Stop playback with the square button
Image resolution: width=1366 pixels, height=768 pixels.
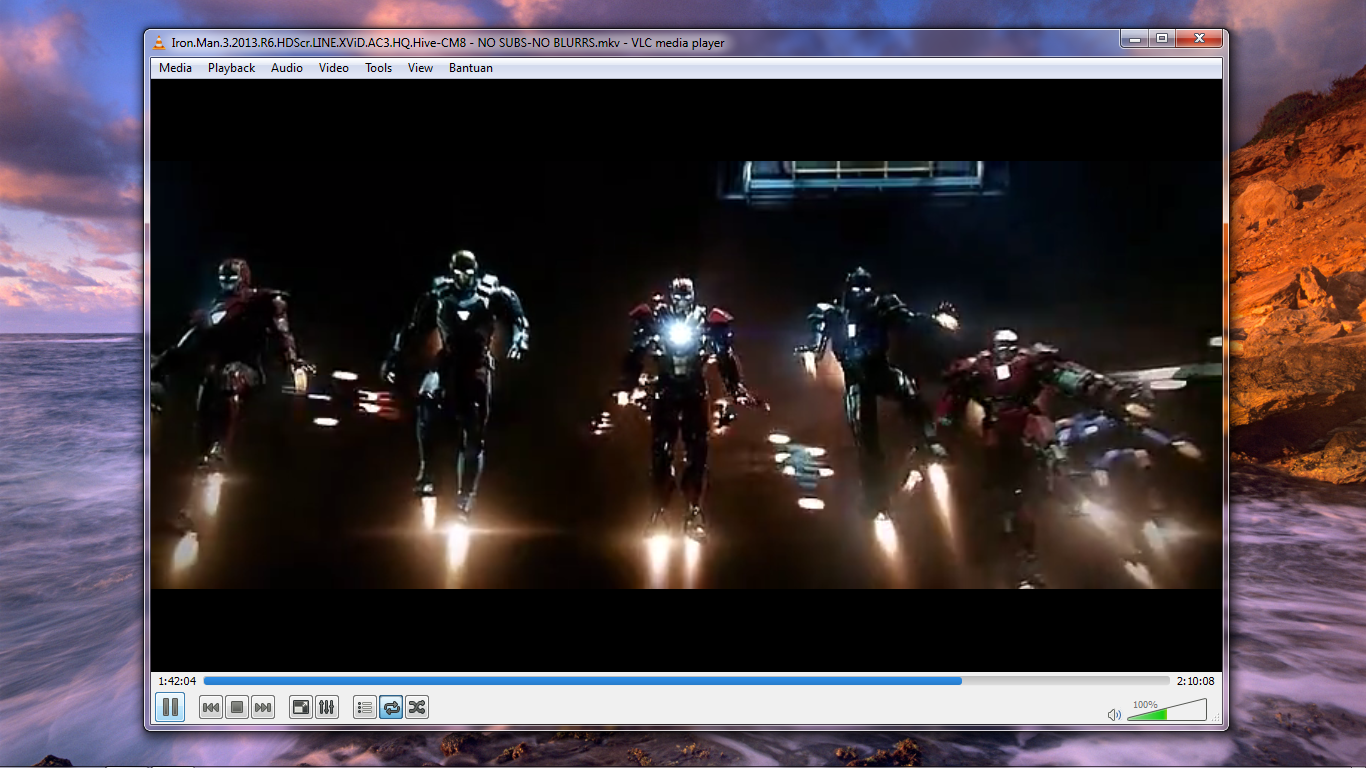pos(237,708)
